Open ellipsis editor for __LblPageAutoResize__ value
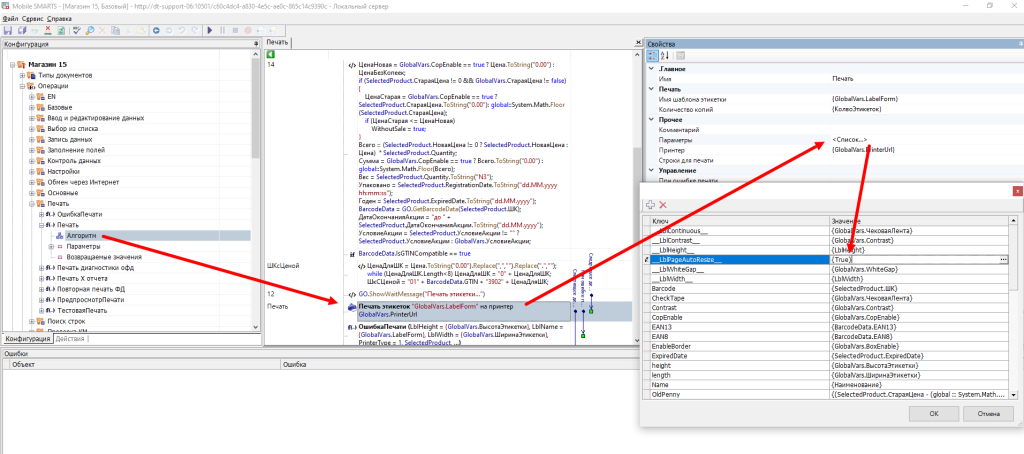1024x454 pixels. 1003,259
